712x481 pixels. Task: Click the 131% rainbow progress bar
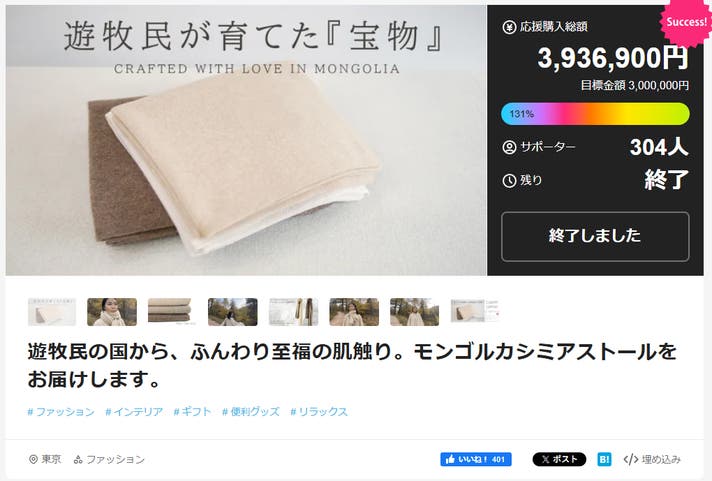click(595, 114)
